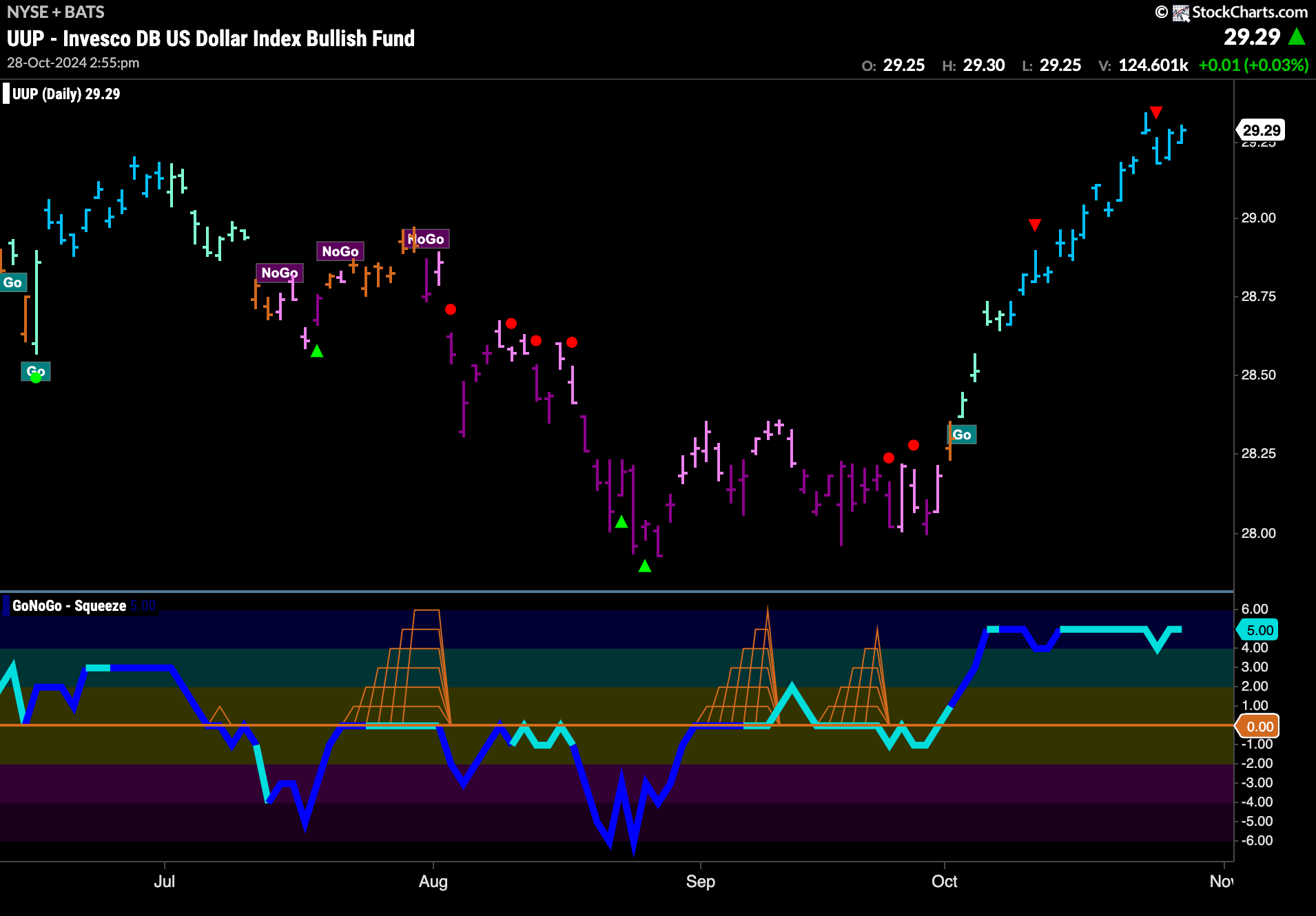Click the change value '+0.01 (+0.03%)'

pos(1253,65)
